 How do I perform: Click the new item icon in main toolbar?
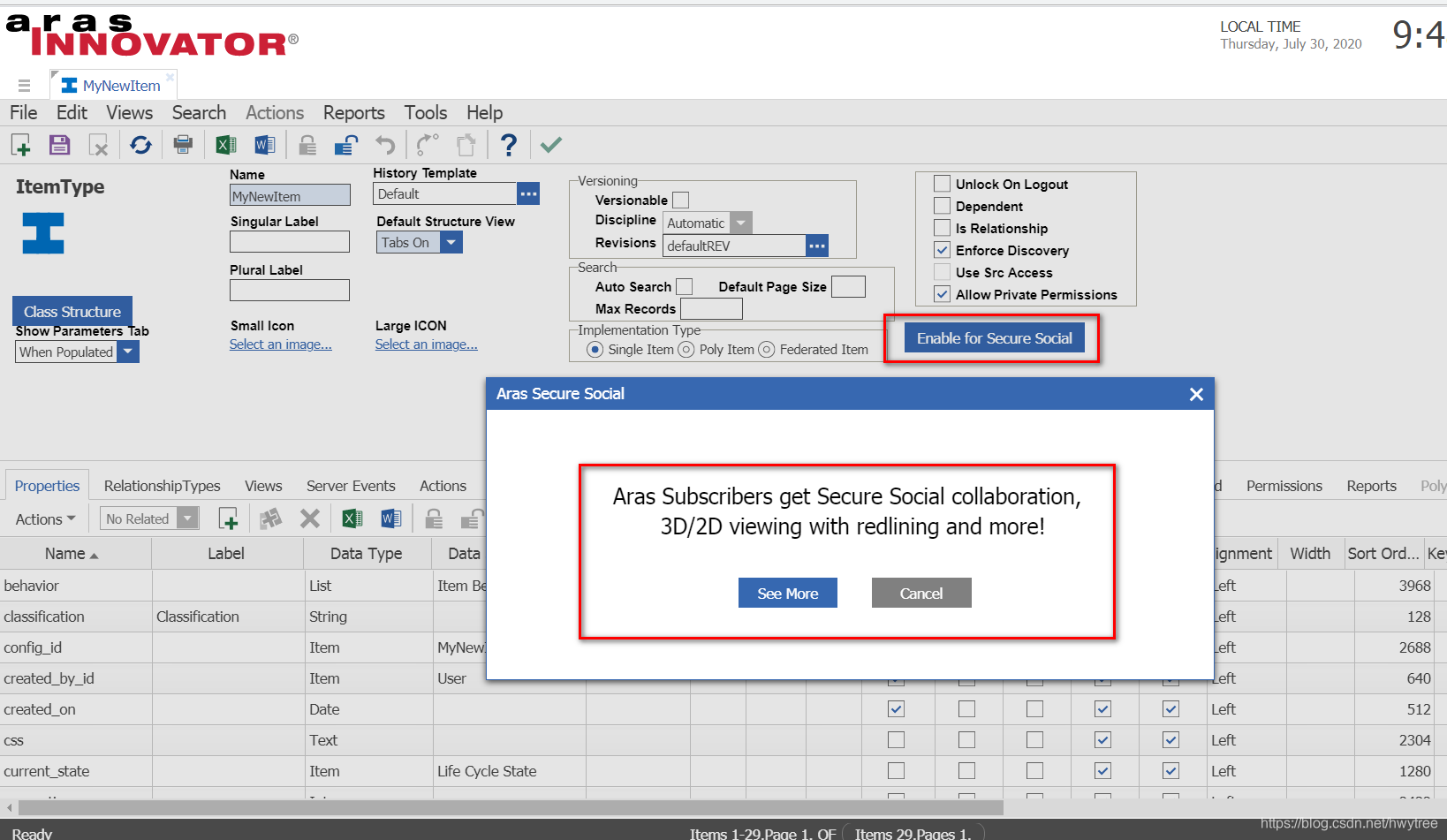pos(20,145)
